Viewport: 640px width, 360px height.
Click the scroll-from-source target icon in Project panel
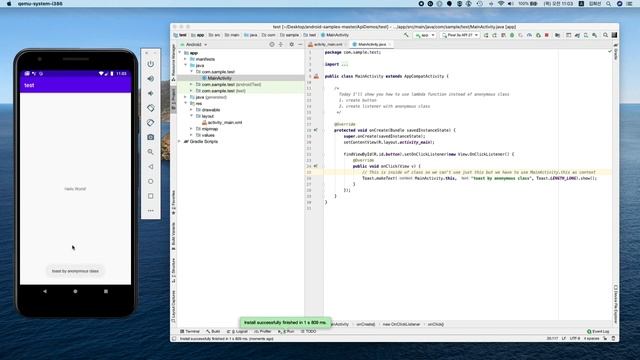[272, 44]
